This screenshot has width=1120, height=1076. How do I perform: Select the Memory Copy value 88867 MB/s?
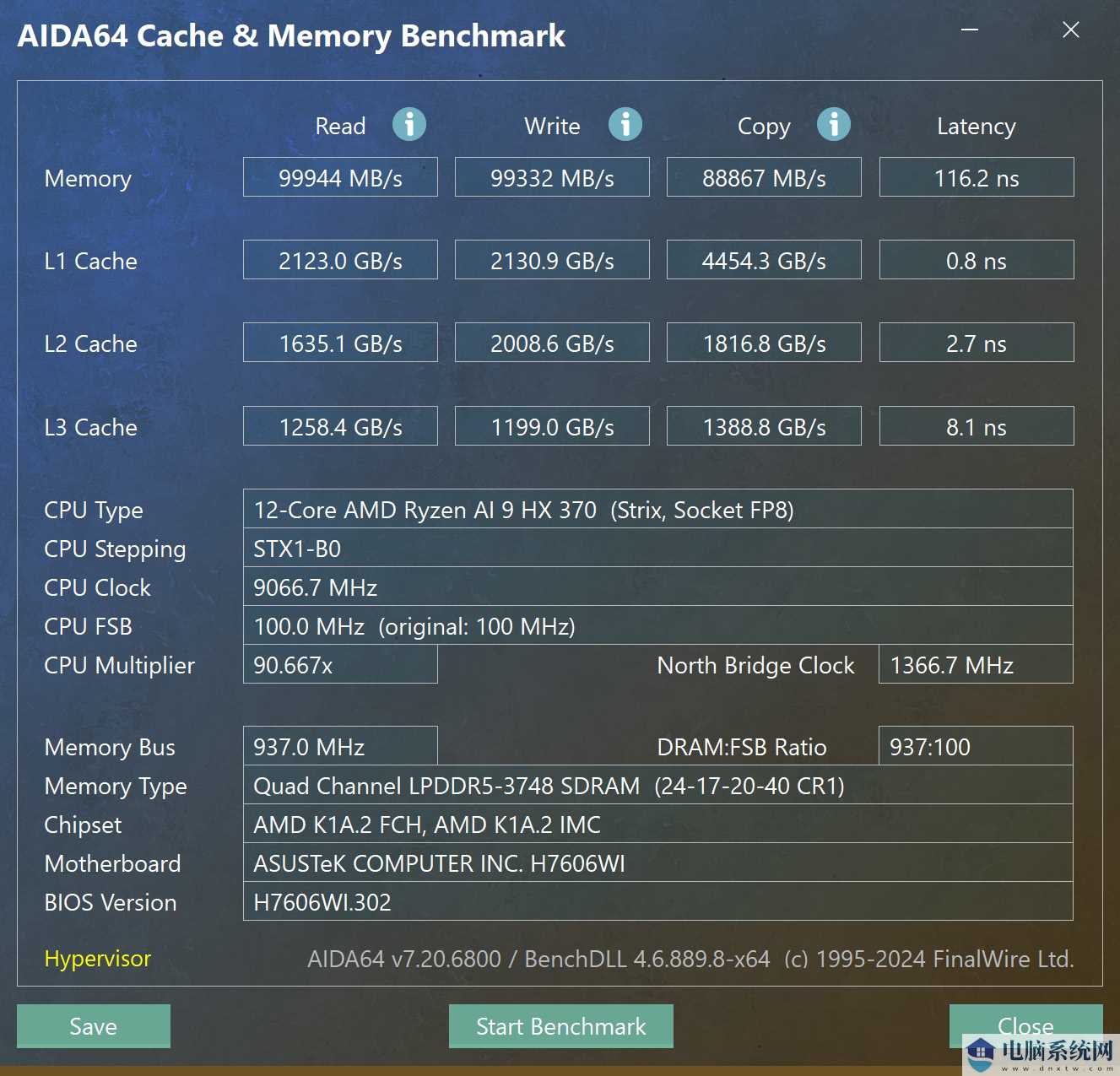point(764,177)
